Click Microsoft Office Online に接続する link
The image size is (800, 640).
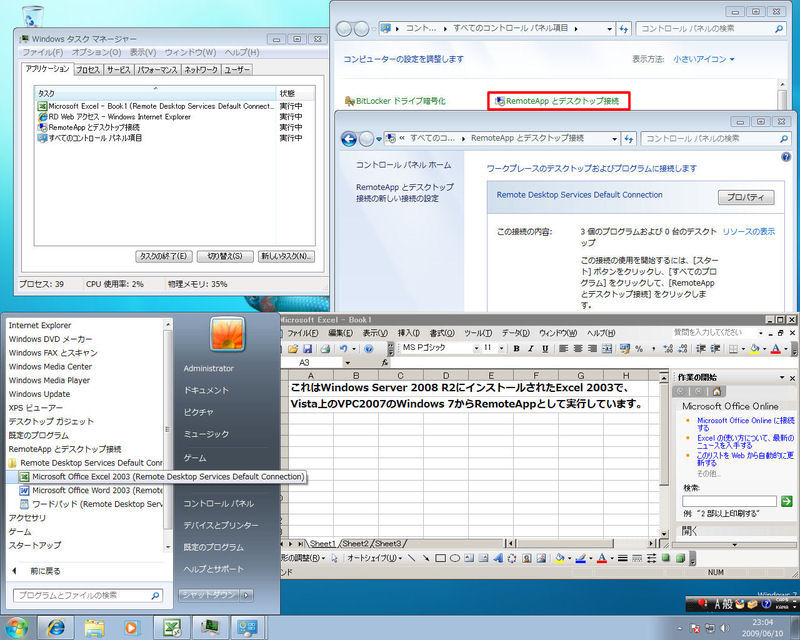point(745,424)
